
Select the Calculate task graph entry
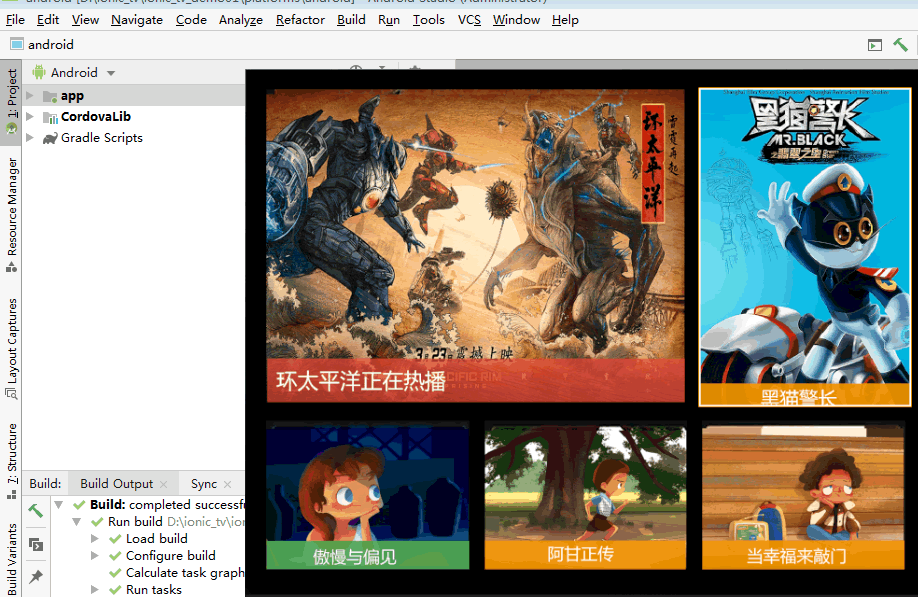[x=185, y=572]
